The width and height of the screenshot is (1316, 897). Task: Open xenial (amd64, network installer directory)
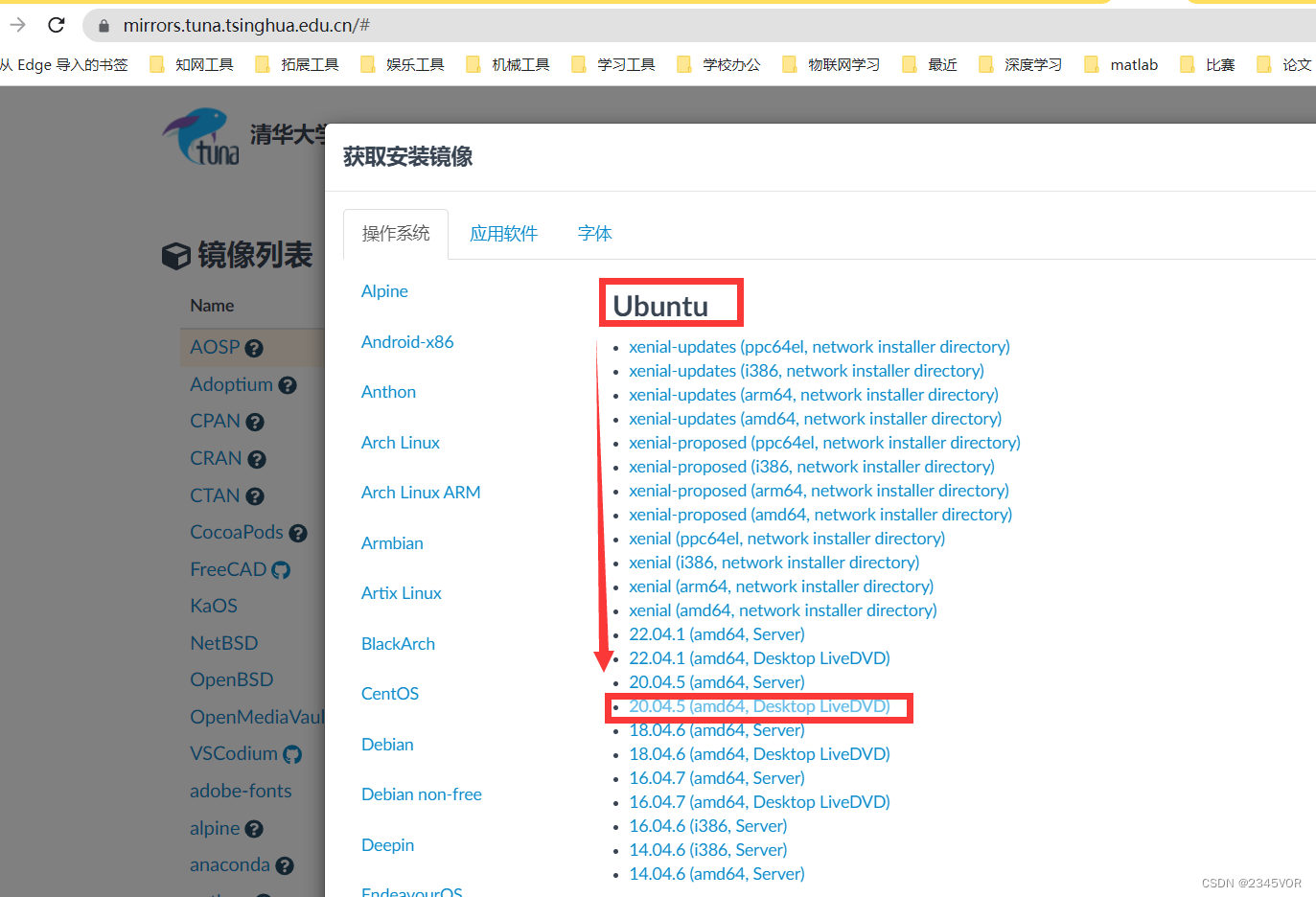pyautogui.click(x=783, y=610)
